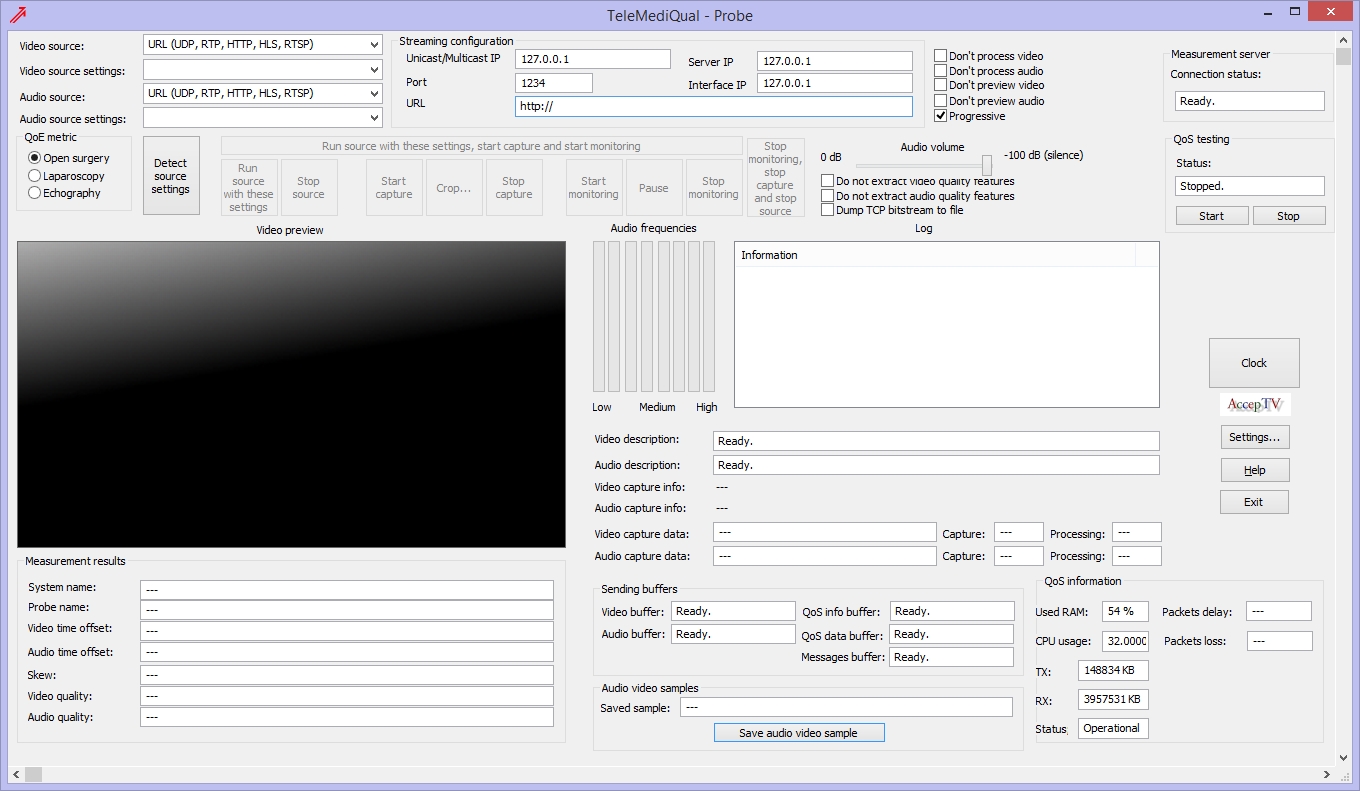
Task: Click the AccepTV logo
Action: coord(1254,405)
